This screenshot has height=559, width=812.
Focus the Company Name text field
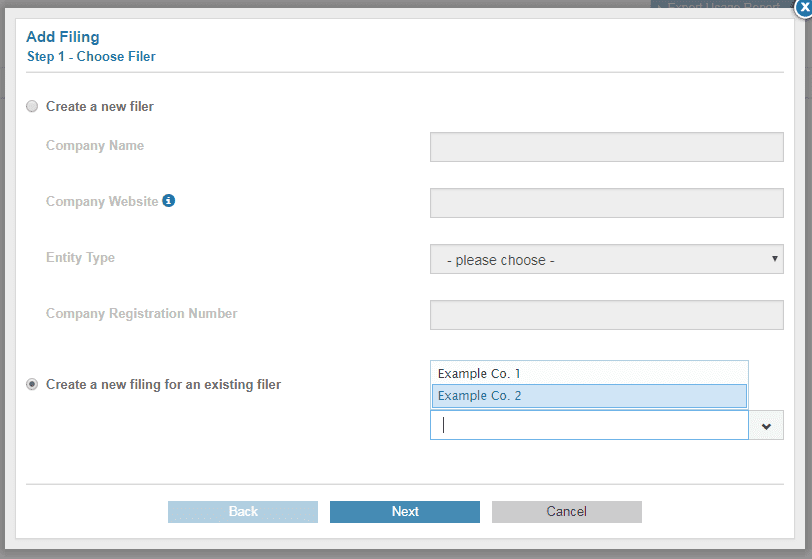pos(606,147)
